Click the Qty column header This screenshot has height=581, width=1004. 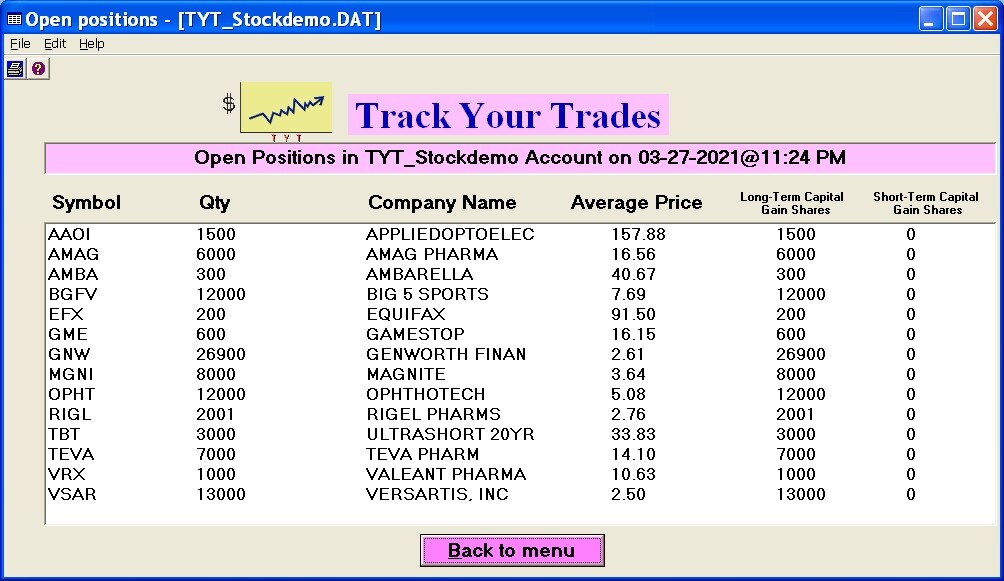[x=215, y=202]
